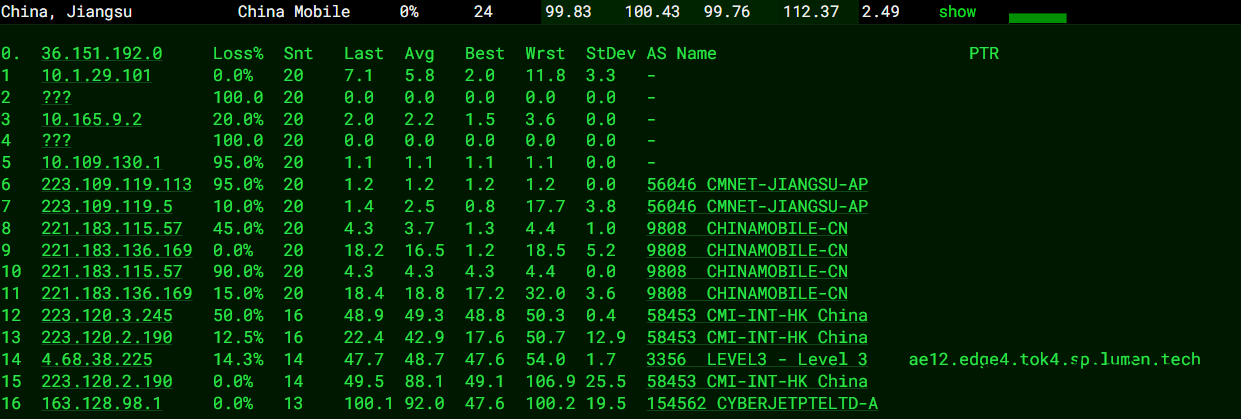The image size is (1241, 419).
Task: Click the IP 223.109.119.113
Action: (x=117, y=185)
